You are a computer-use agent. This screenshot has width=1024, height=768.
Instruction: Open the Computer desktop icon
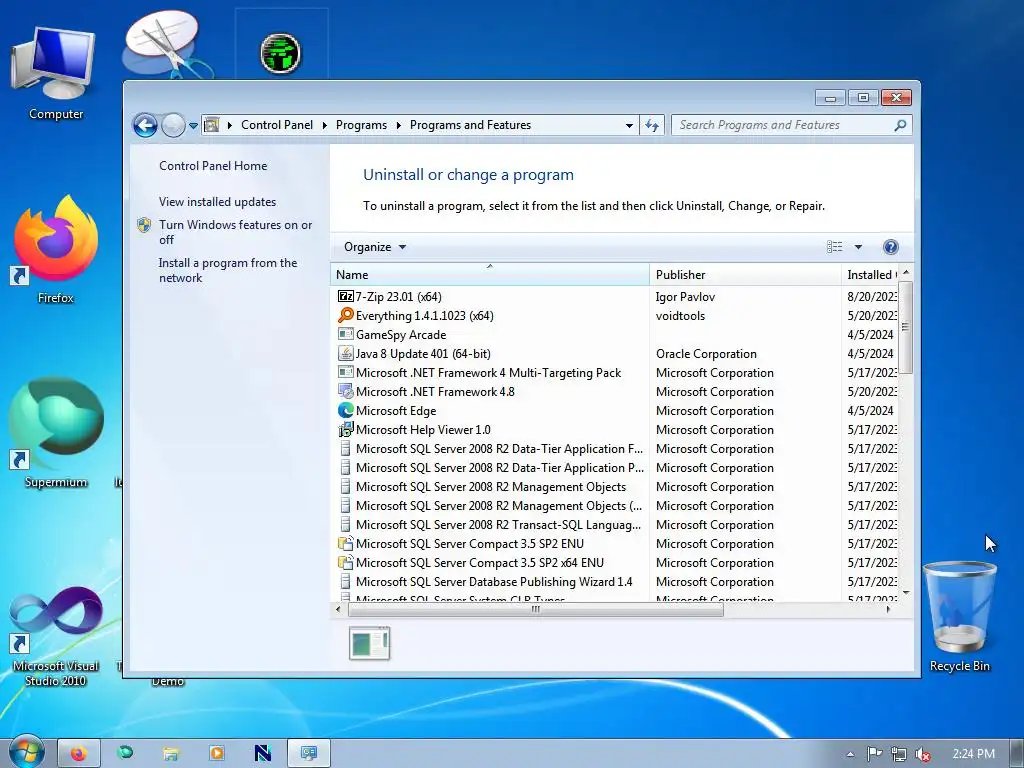point(55,73)
